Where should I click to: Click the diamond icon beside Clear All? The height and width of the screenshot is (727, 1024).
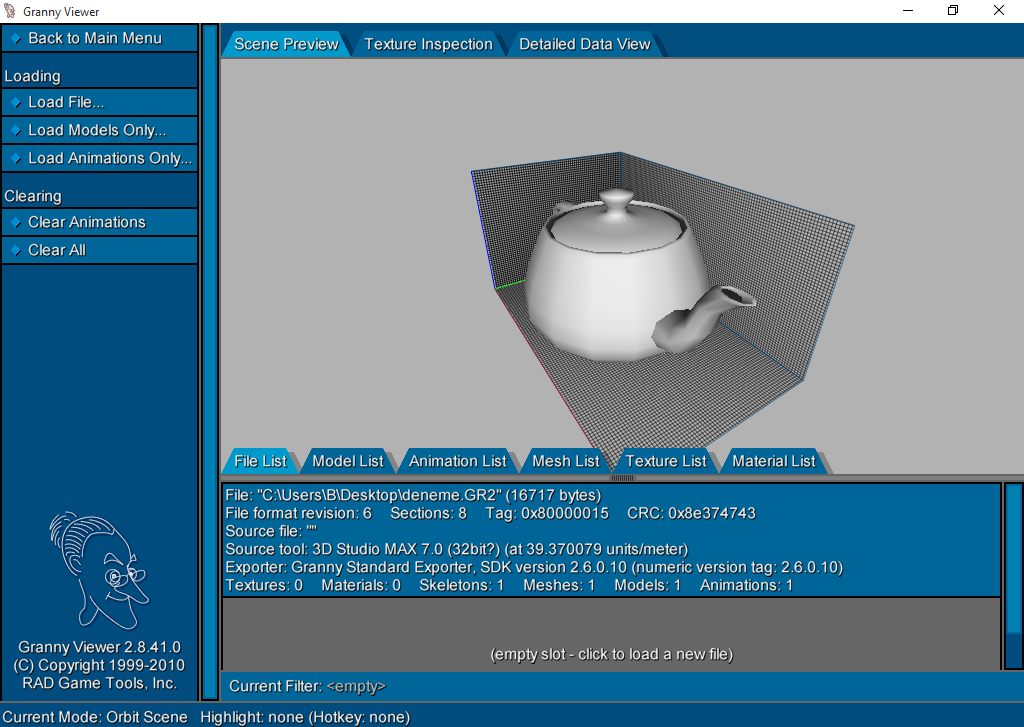pos(16,251)
